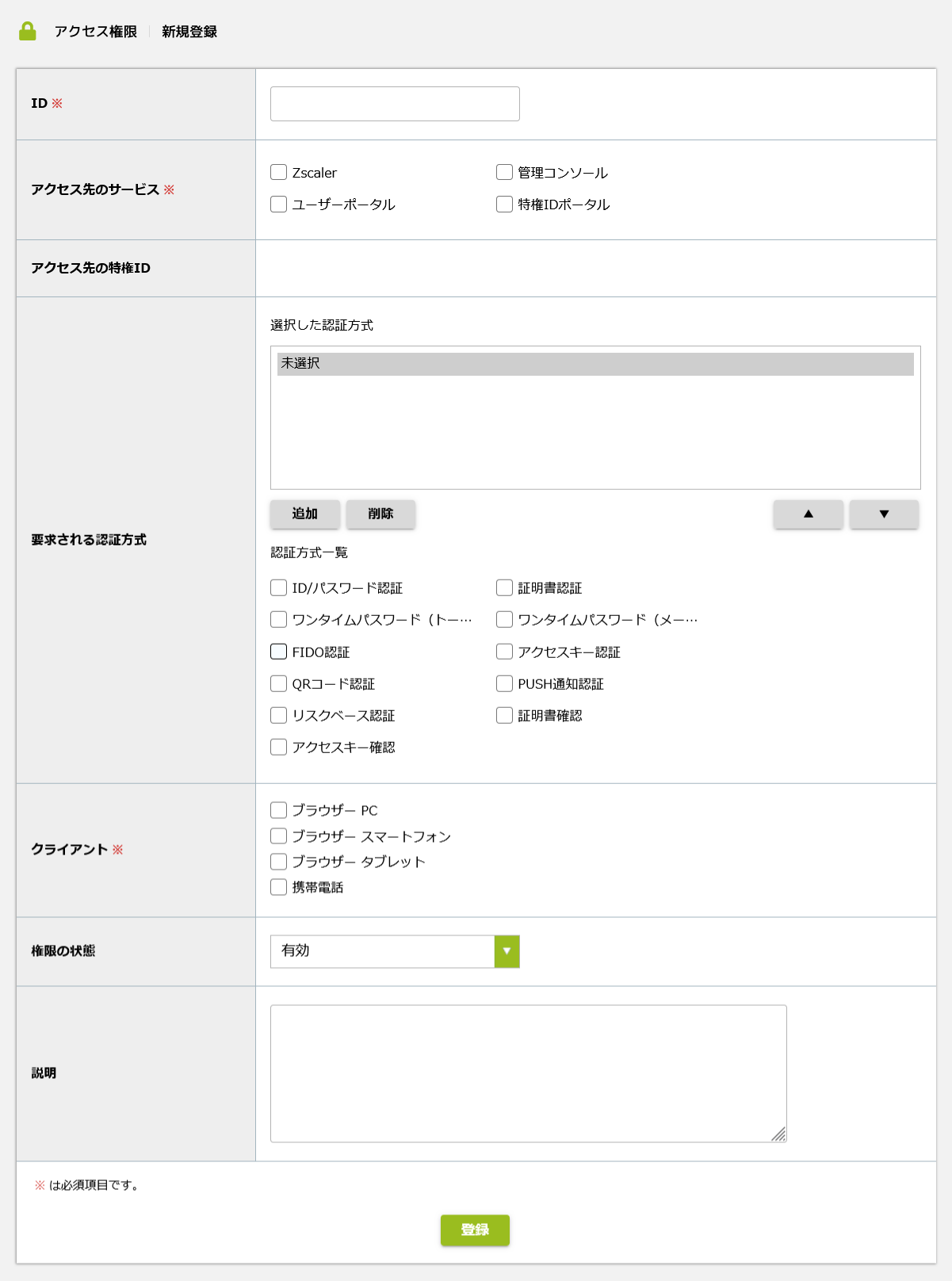Select the 有効 status combo box

tap(395, 951)
